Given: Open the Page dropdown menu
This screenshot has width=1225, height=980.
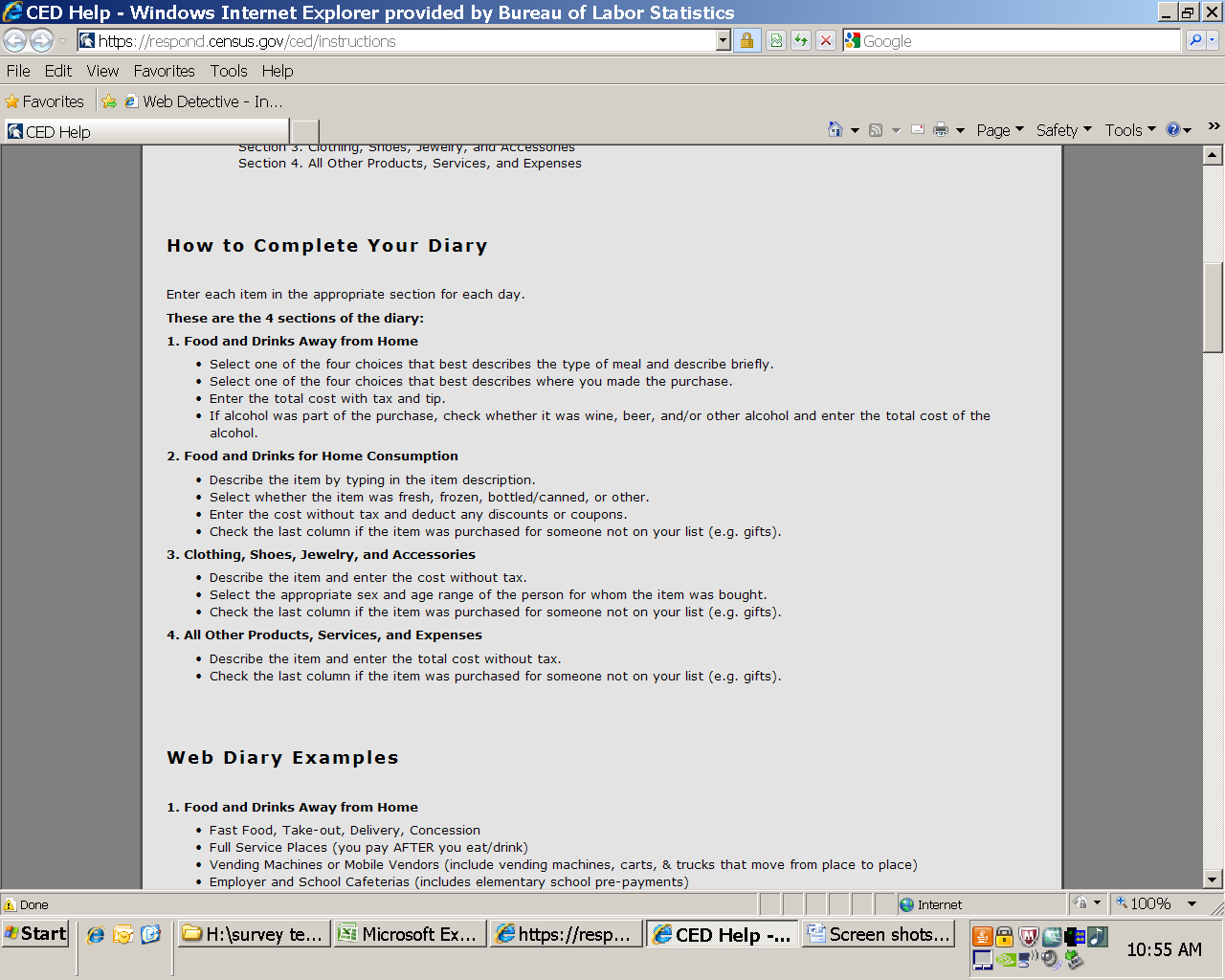Looking at the screenshot, I should click(x=999, y=130).
